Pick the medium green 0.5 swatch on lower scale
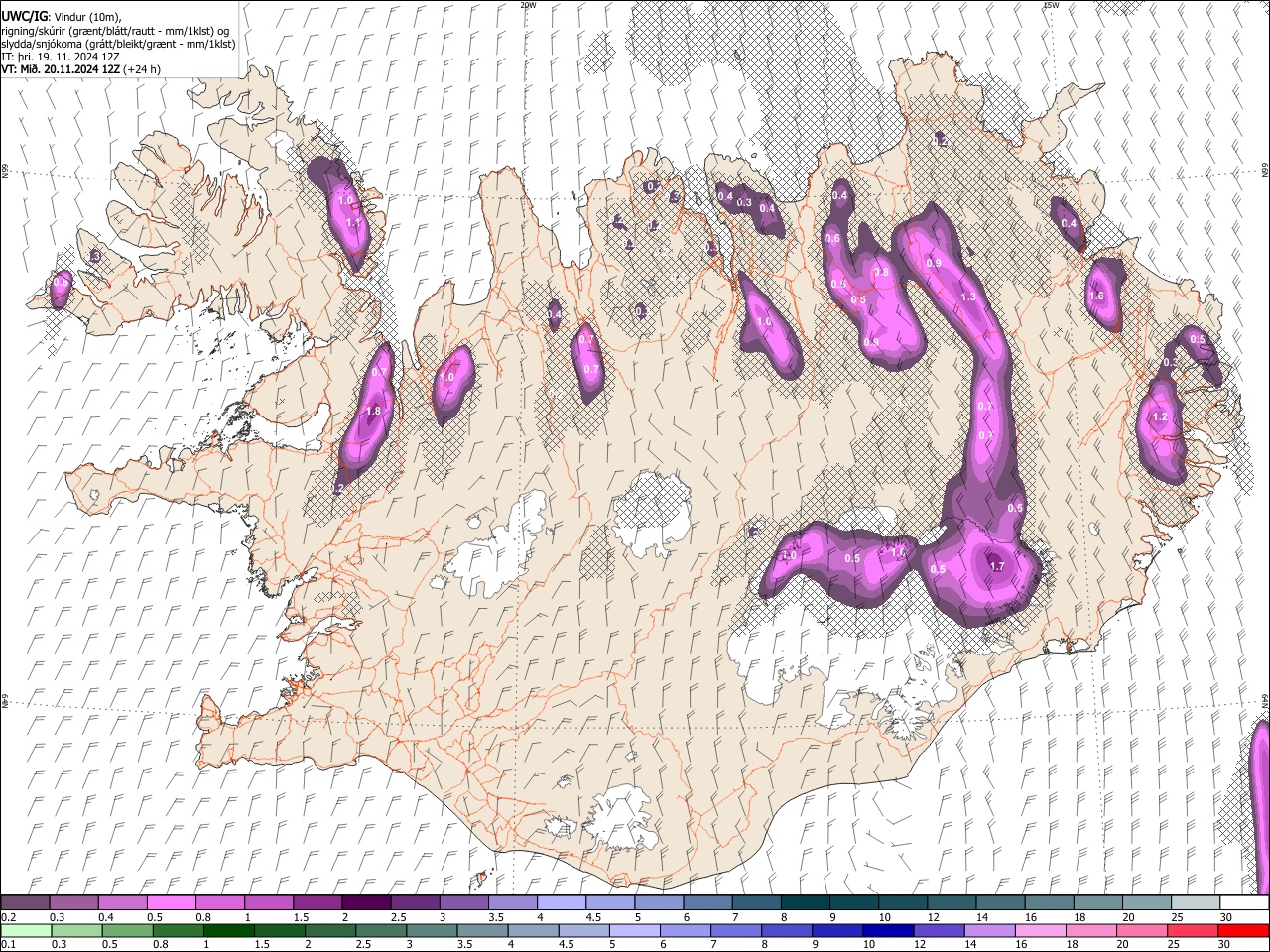 tap(128, 930)
